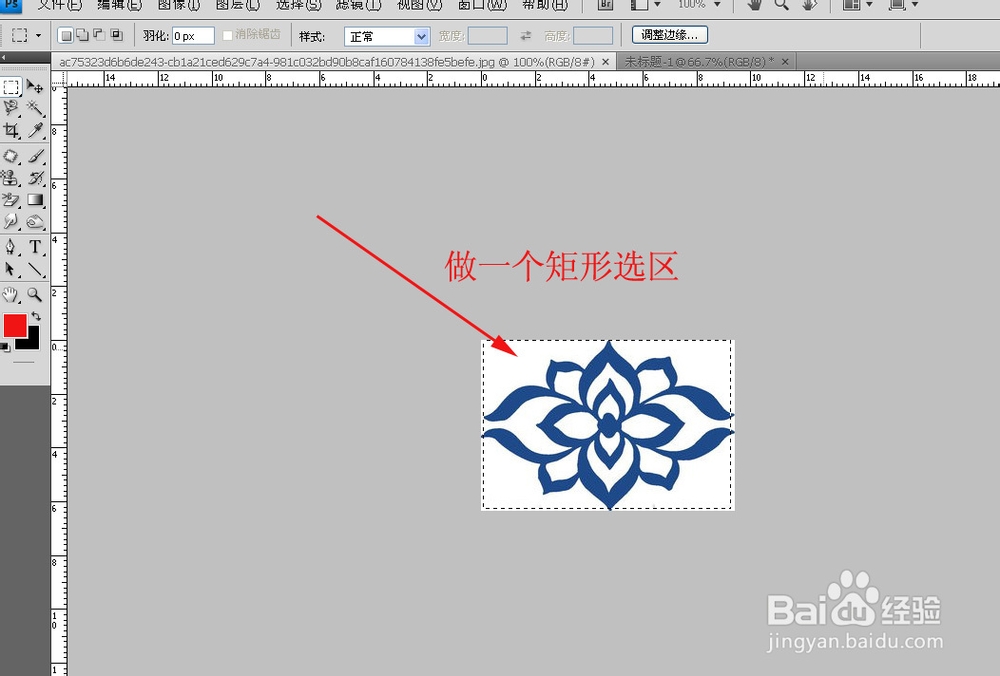
Task: Click the 宽度 width input field
Action: point(487,36)
